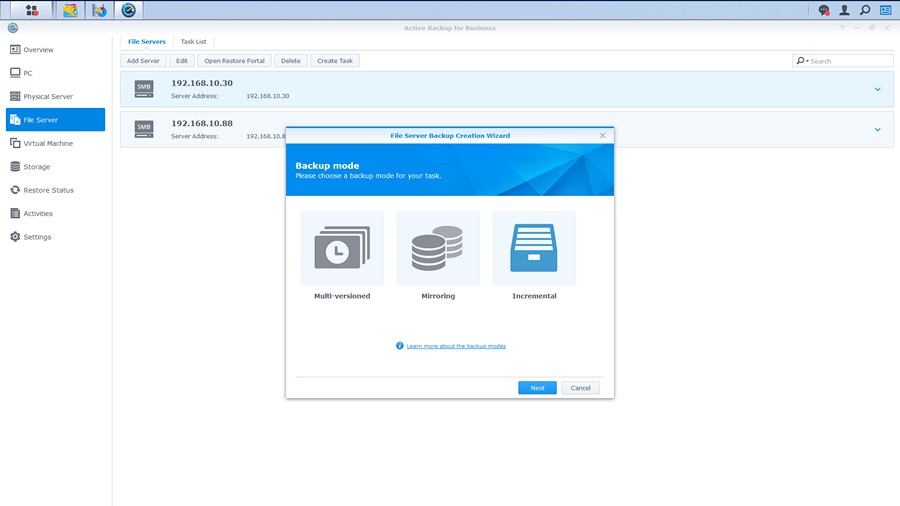This screenshot has height=506, width=900.
Task: Open 'Learn more about the backup modes' link
Action: click(456, 346)
